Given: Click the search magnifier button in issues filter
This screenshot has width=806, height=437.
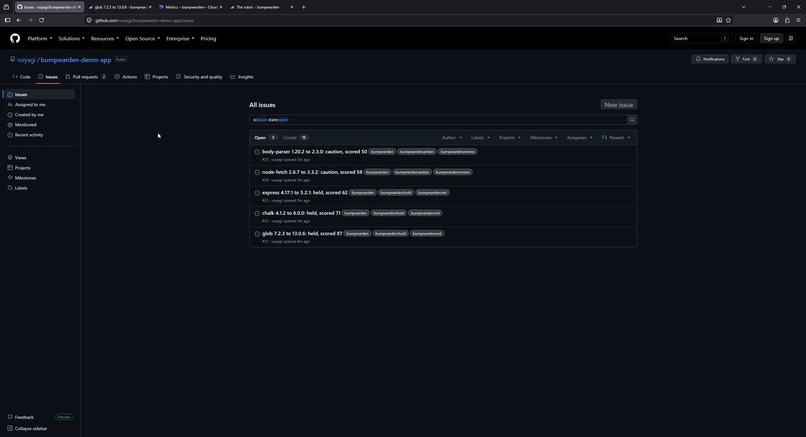Looking at the screenshot, I should [632, 120].
